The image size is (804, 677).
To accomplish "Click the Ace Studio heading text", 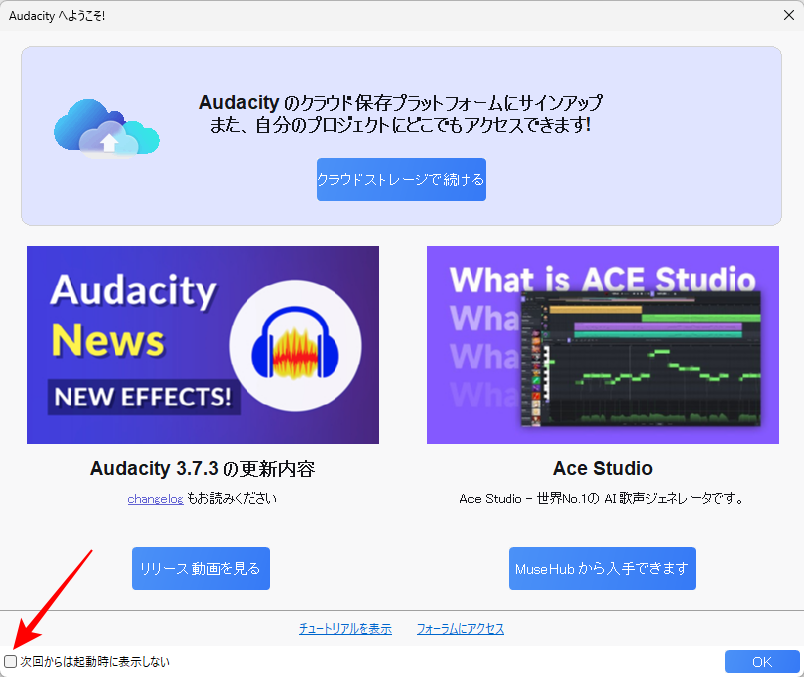I will pos(602,468).
